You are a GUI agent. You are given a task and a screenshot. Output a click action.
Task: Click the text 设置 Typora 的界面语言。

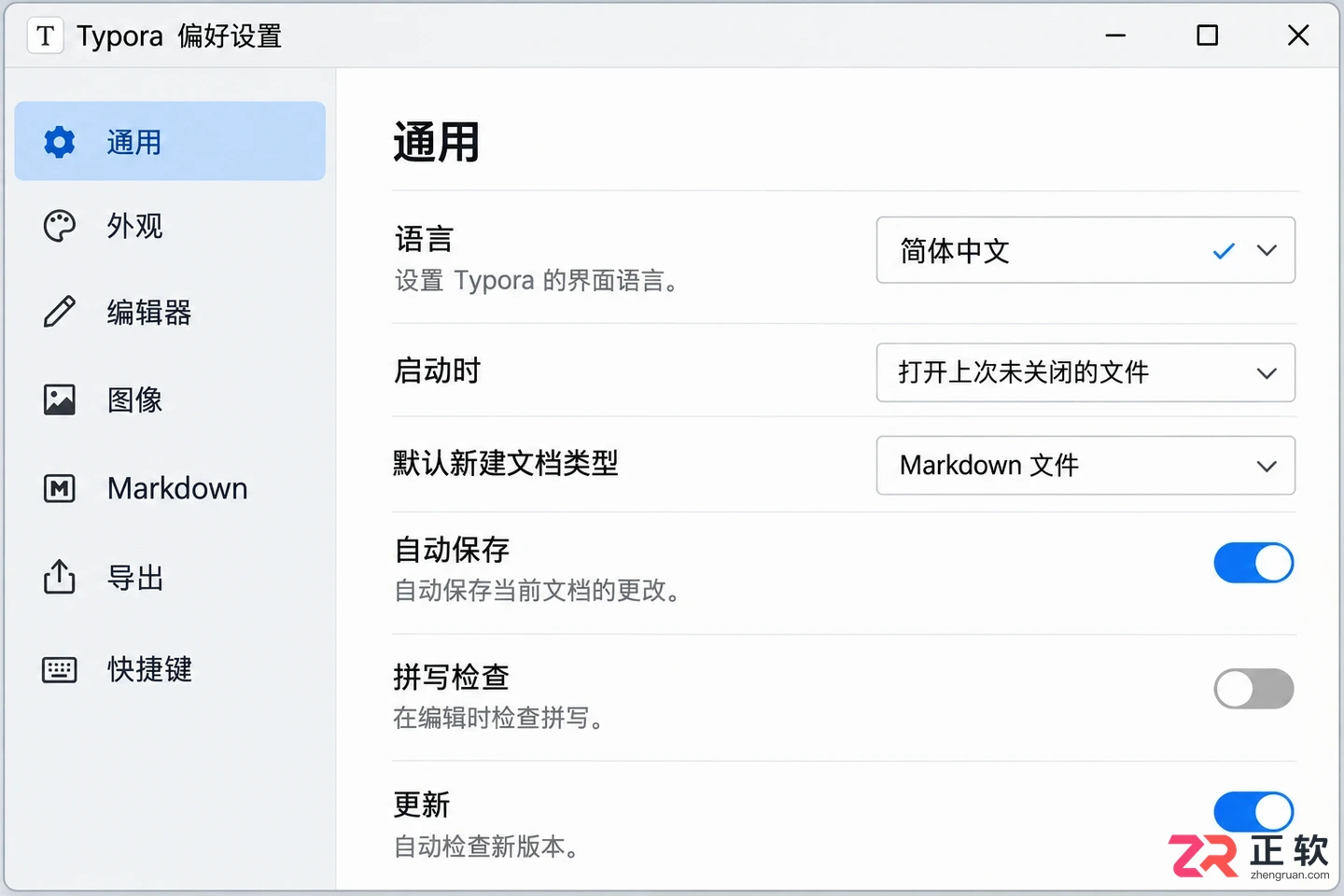click(536, 280)
